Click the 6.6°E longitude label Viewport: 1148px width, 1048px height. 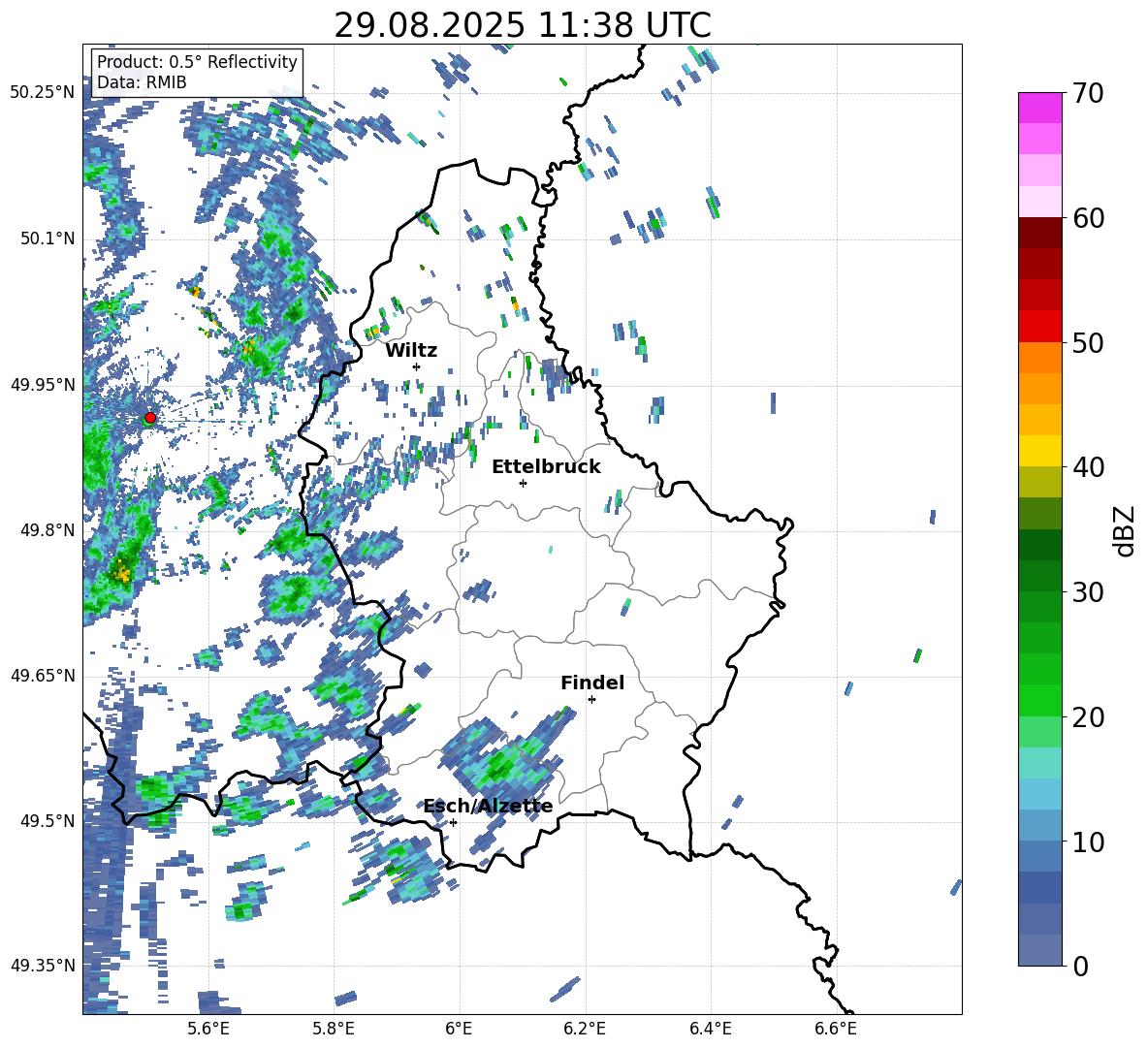coord(836,1029)
